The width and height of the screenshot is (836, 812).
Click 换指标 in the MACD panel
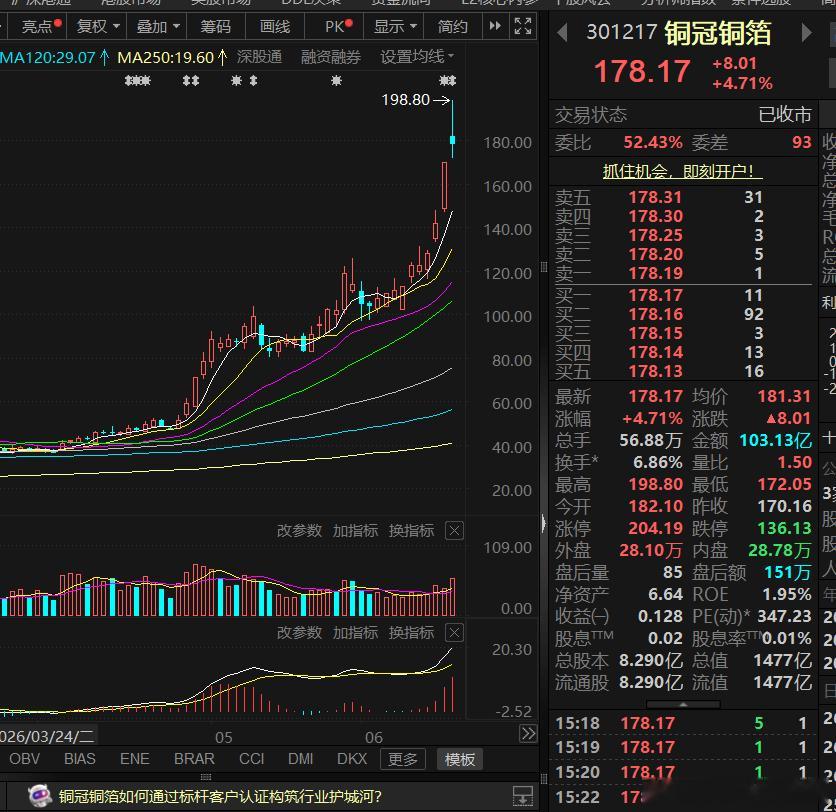411,632
